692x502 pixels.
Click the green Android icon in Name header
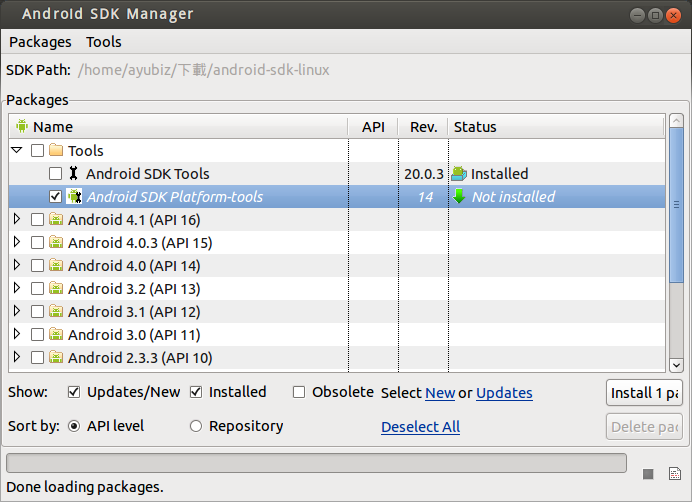[x=21, y=127]
